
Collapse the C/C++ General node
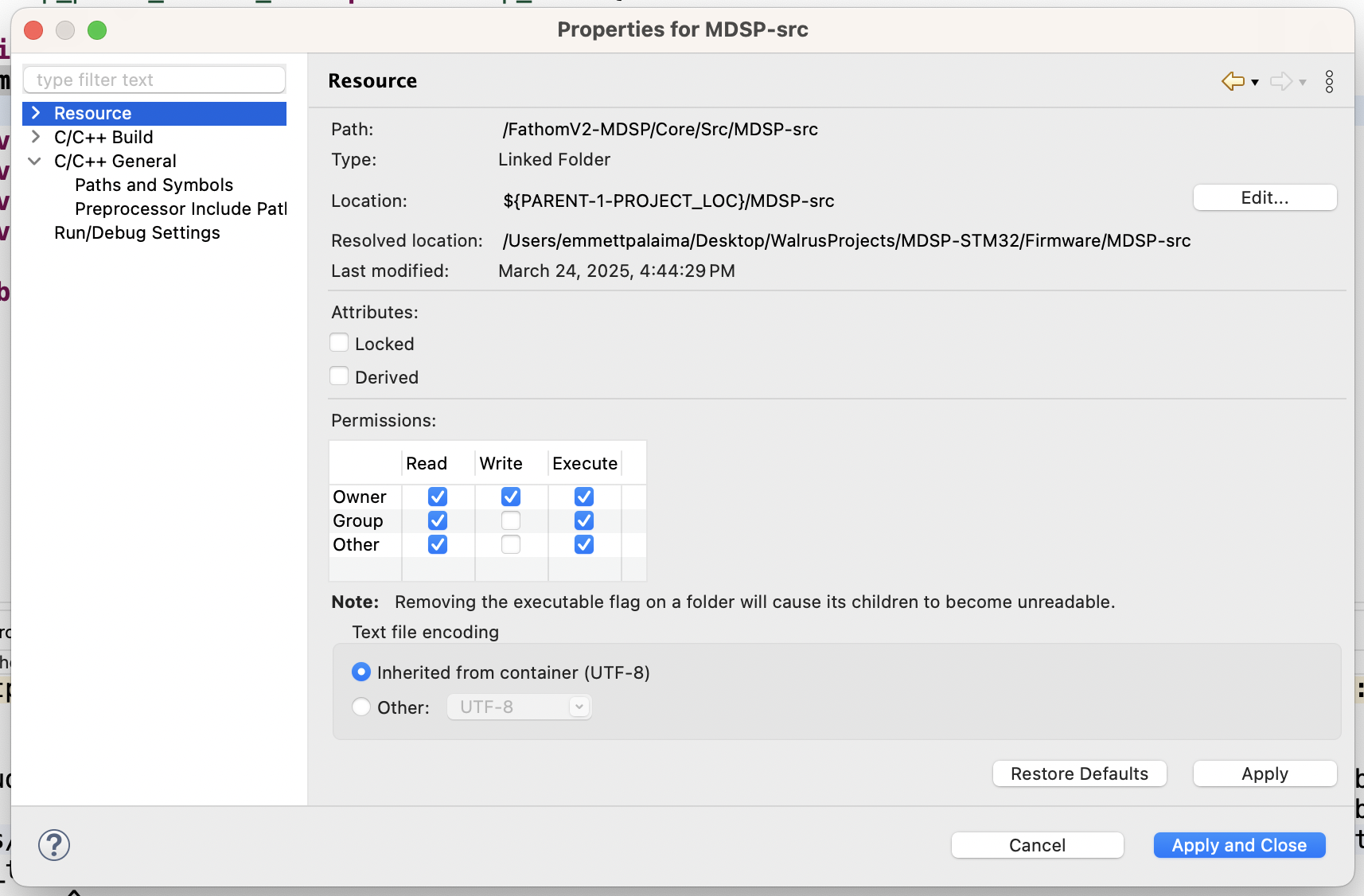point(35,161)
